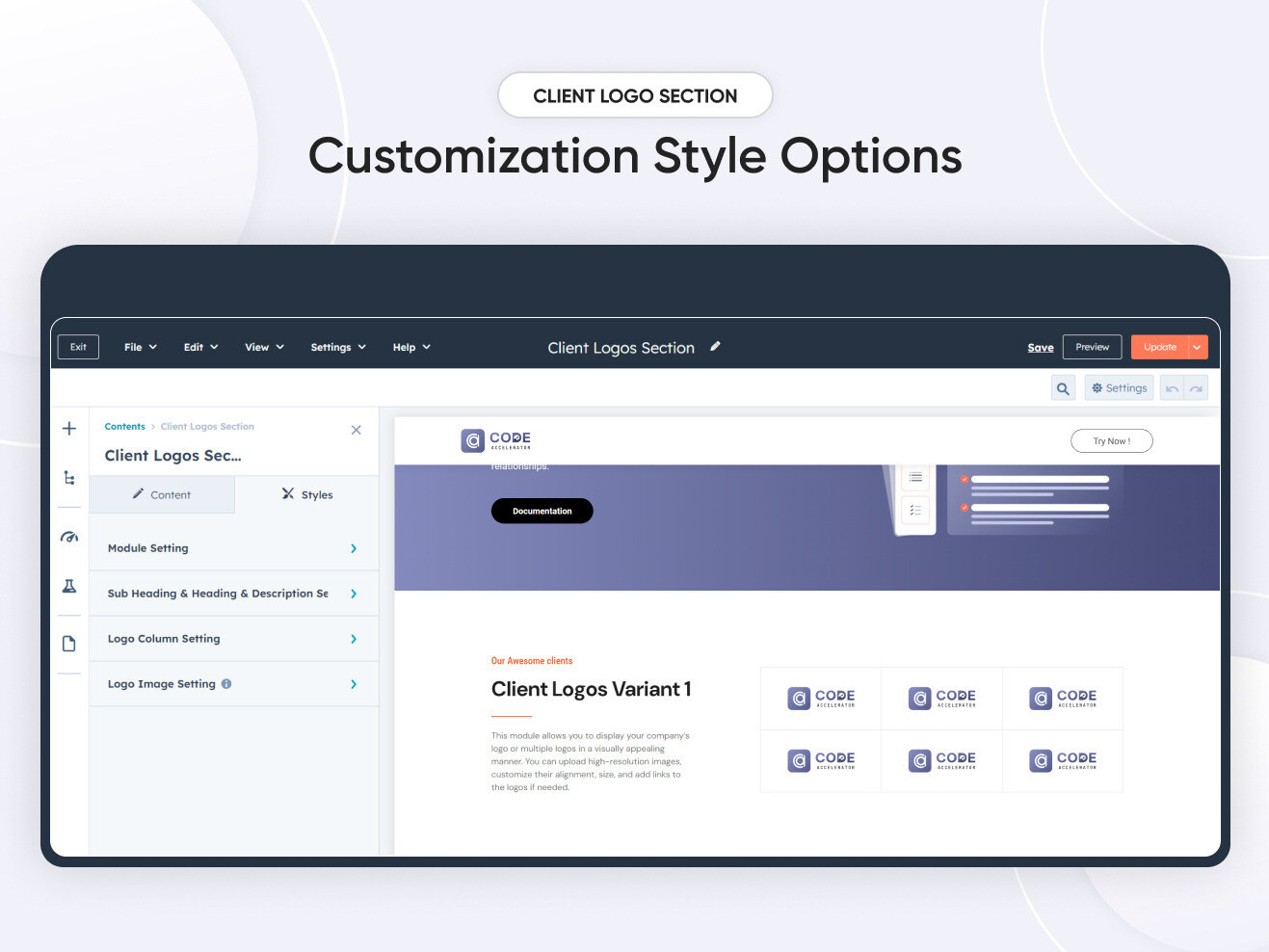Expand the Module Setting section
1269x952 pixels.
(x=232, y=547)
